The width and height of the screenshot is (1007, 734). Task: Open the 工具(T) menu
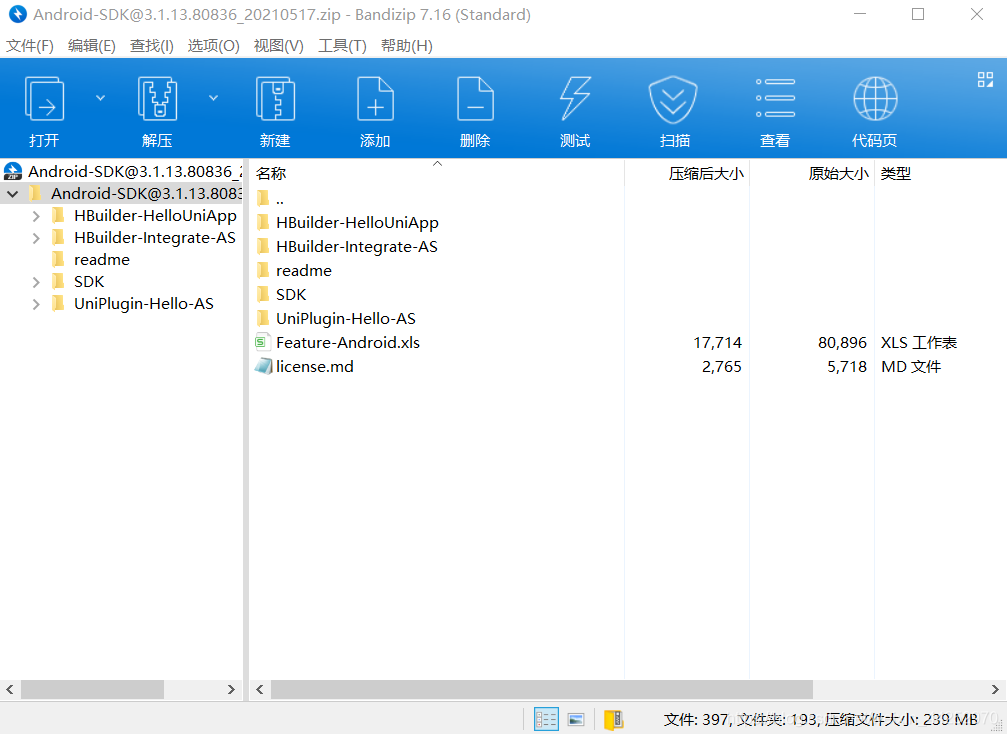342,46
